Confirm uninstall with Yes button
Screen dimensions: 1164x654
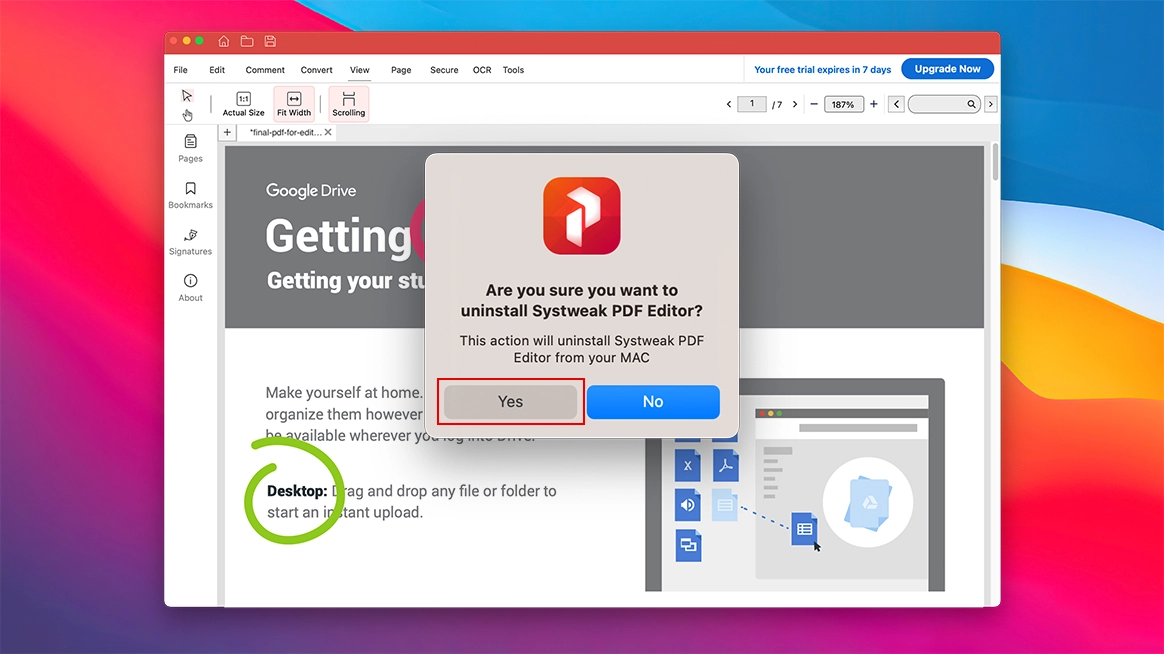(511, 402)
